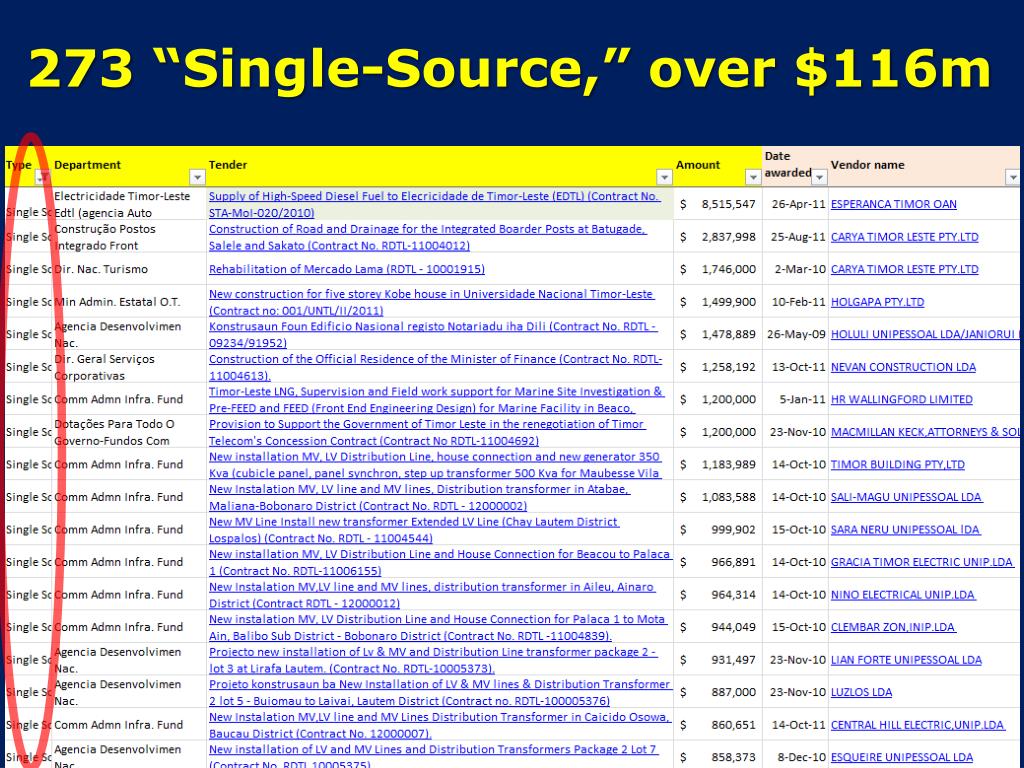The image size is (1024, 768).
Task: Open the Integrated Boarder Posts road construction tender
Action: pyautogui.click(x=428, y=237)
